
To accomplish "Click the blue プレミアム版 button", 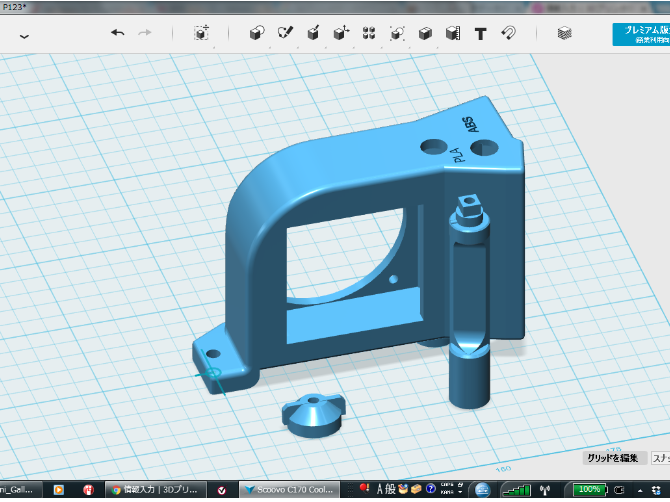I will [x=641, y=34].
